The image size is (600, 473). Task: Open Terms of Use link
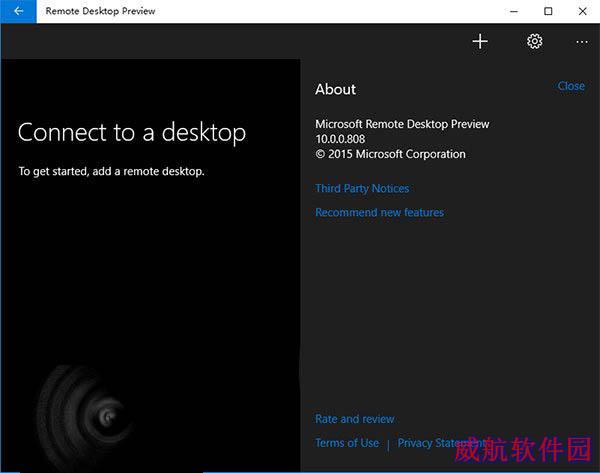347,443
